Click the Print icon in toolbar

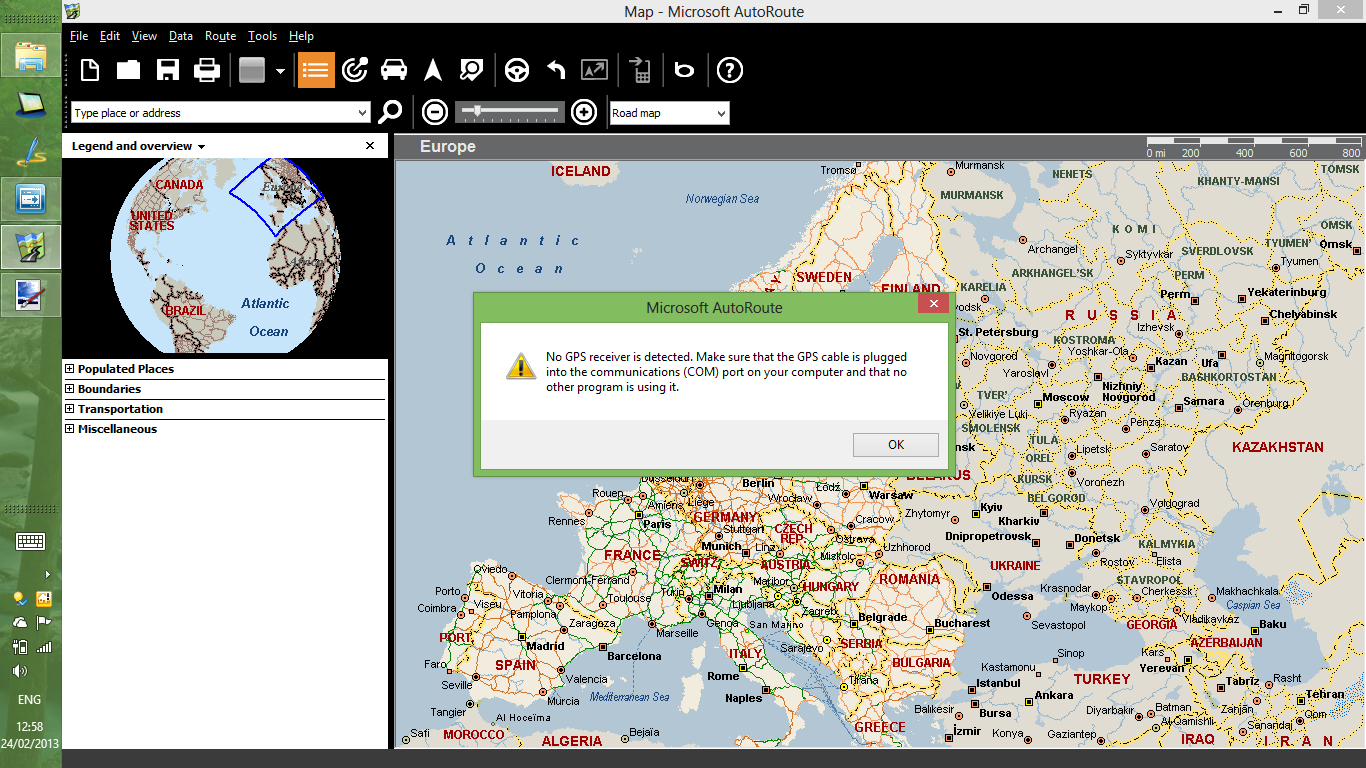click(206, 70)
